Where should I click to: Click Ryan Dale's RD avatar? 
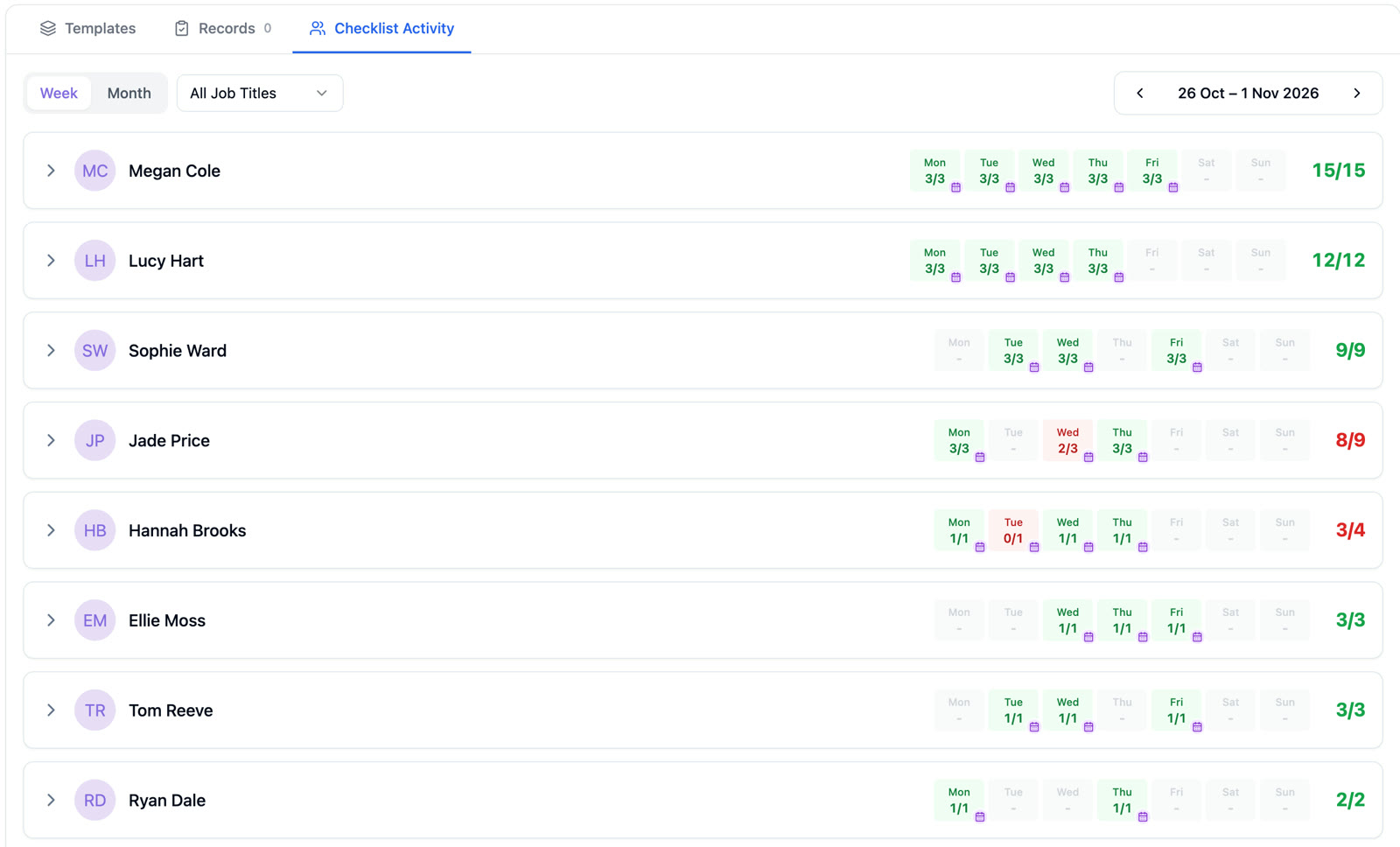[94, 800]
